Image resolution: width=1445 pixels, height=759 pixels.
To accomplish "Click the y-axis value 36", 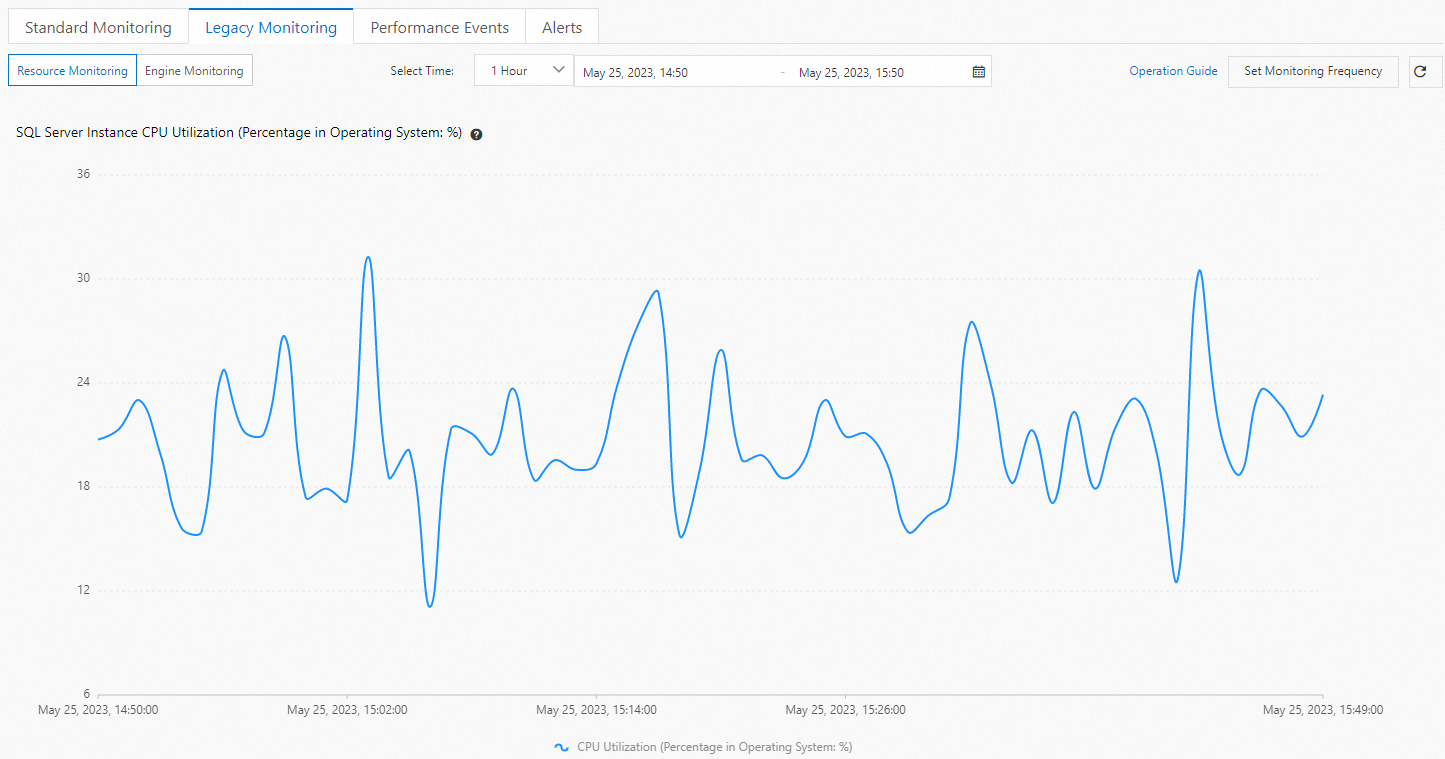I will click(x=83, y=174).
